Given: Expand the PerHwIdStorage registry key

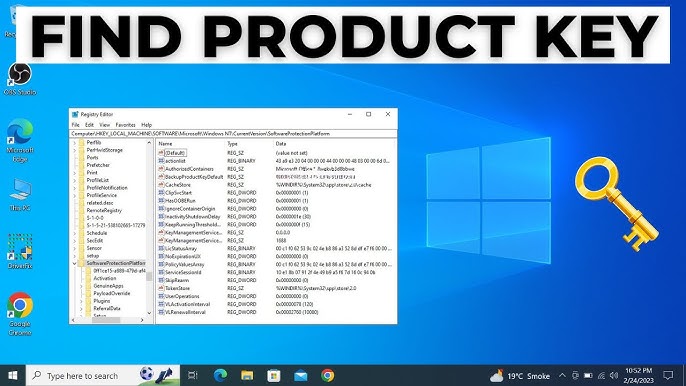Looking at the screenshot, I should 74,150.
